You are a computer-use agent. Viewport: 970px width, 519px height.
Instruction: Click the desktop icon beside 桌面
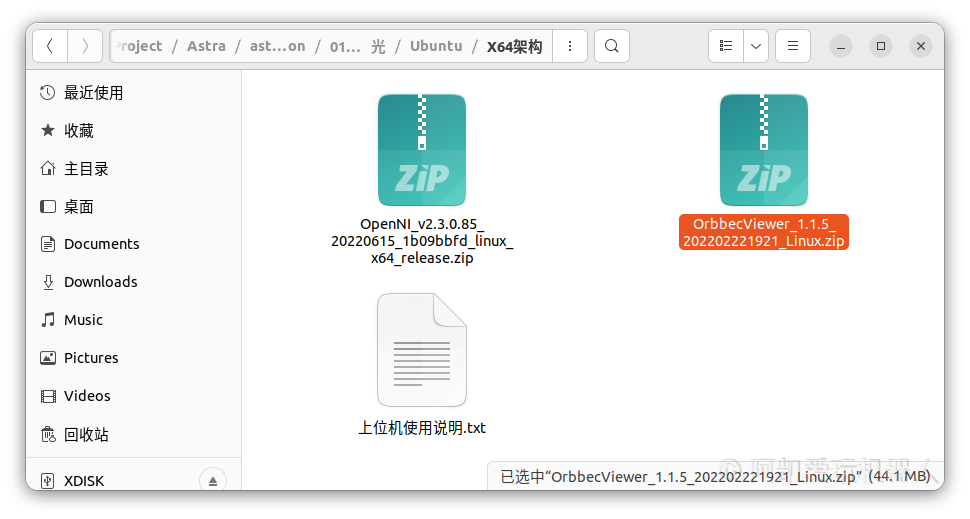click(48, 206)
